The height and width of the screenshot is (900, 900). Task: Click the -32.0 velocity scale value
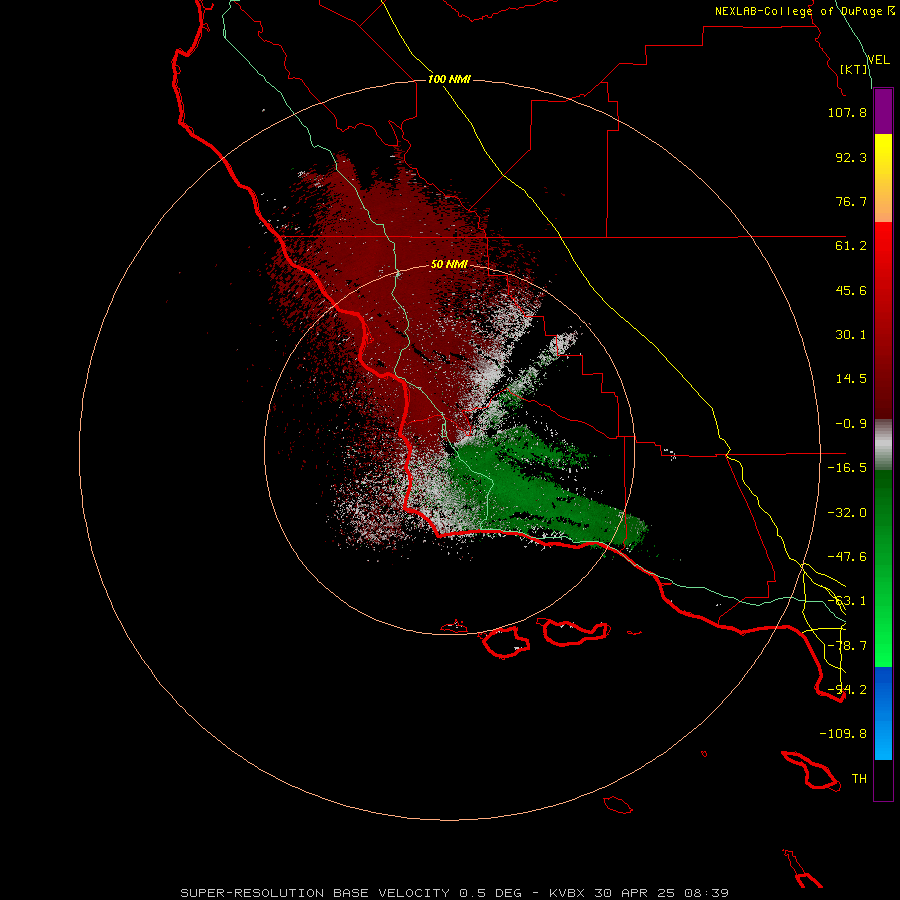point(847,513)
